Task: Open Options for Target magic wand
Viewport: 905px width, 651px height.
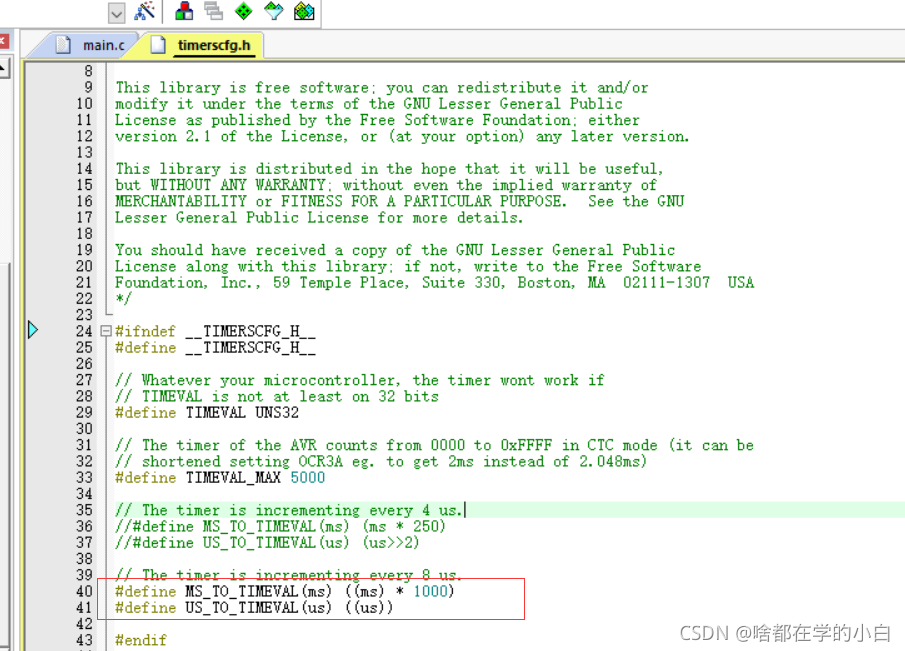Action: pyautogui.click(x=145, y=11)
